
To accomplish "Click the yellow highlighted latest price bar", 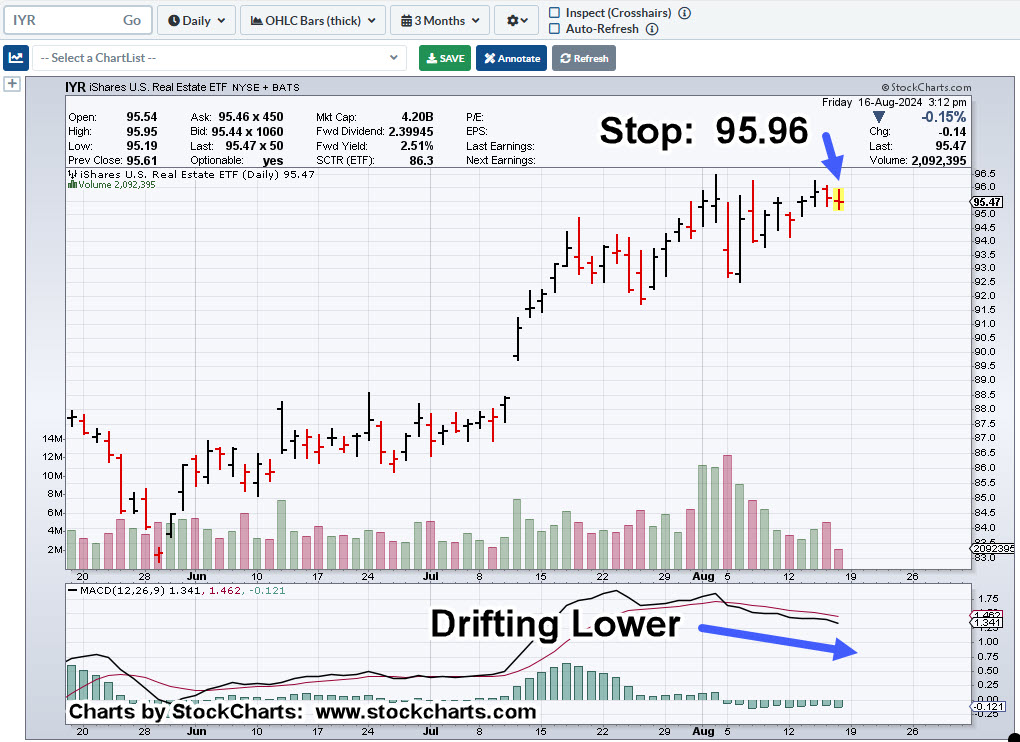I will pos(840,199).
